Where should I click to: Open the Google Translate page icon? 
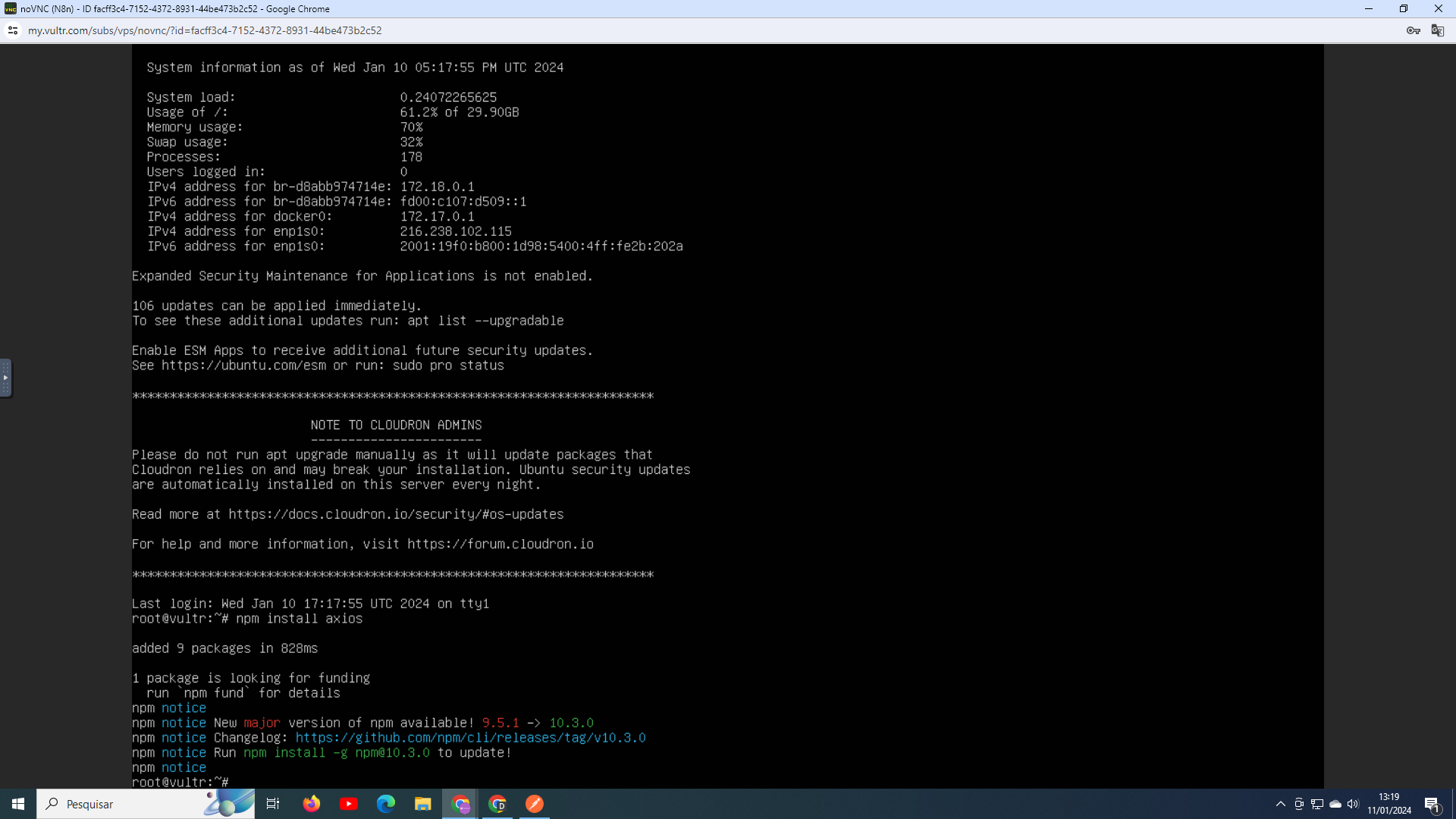[x=1437, y=30]
